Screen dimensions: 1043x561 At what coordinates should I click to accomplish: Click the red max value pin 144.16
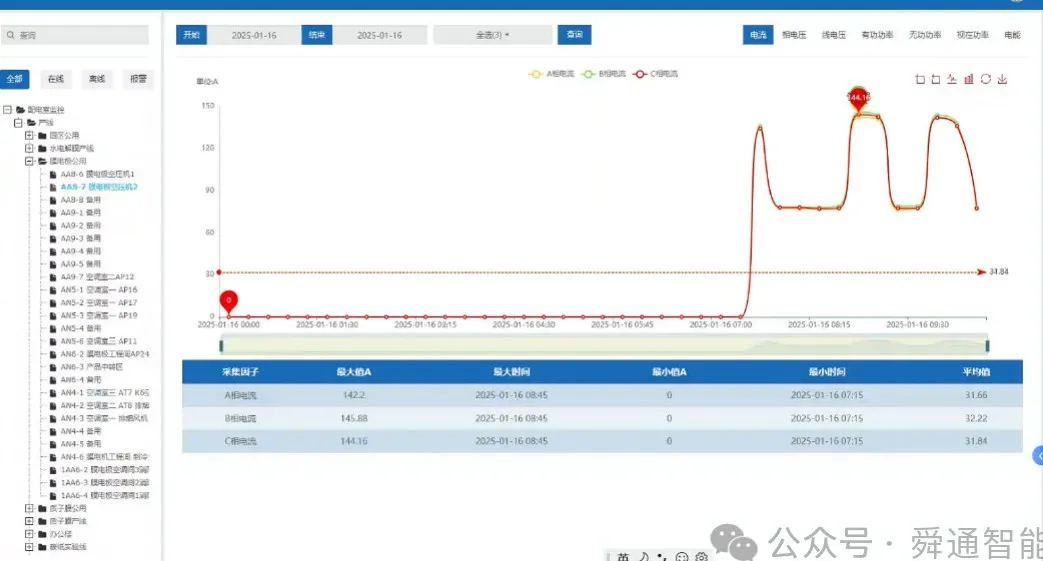[859, 98]
